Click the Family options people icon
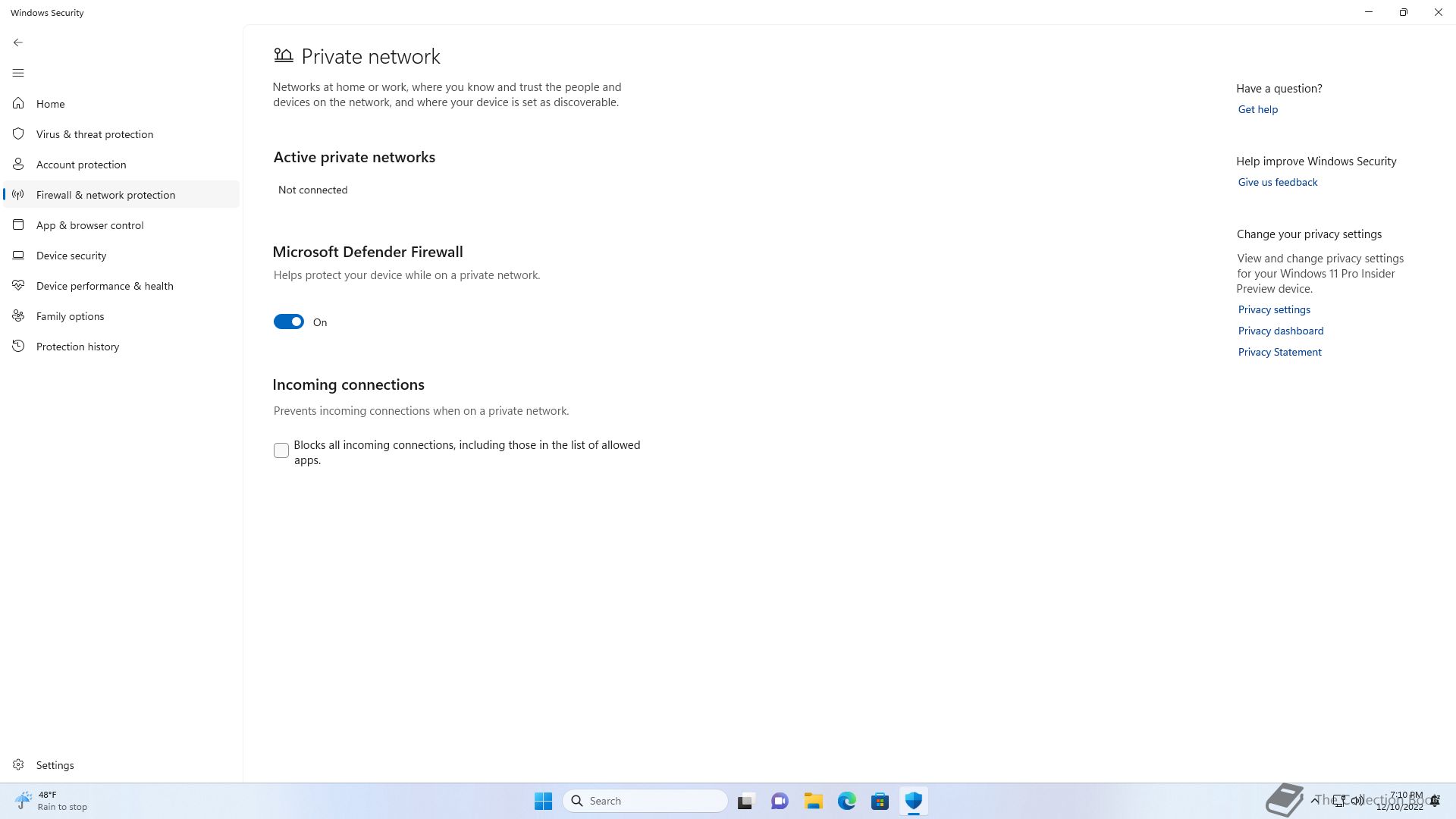 (x=18, y=316)
